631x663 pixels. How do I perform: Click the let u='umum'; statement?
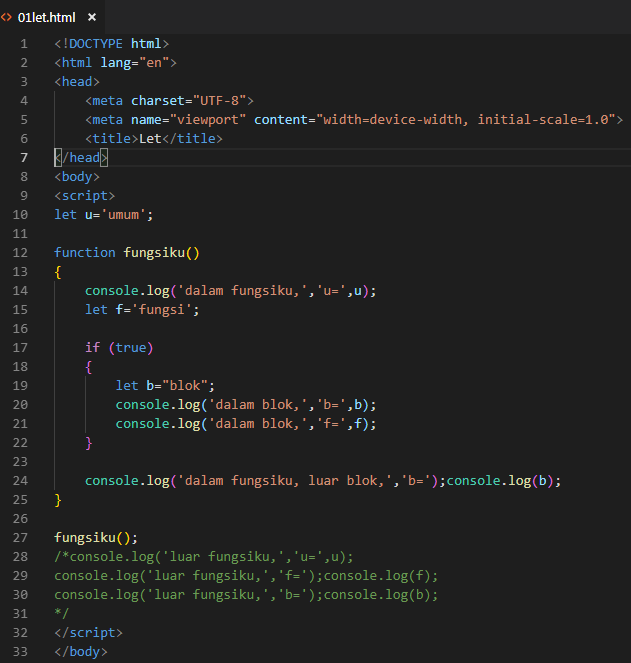104,215
